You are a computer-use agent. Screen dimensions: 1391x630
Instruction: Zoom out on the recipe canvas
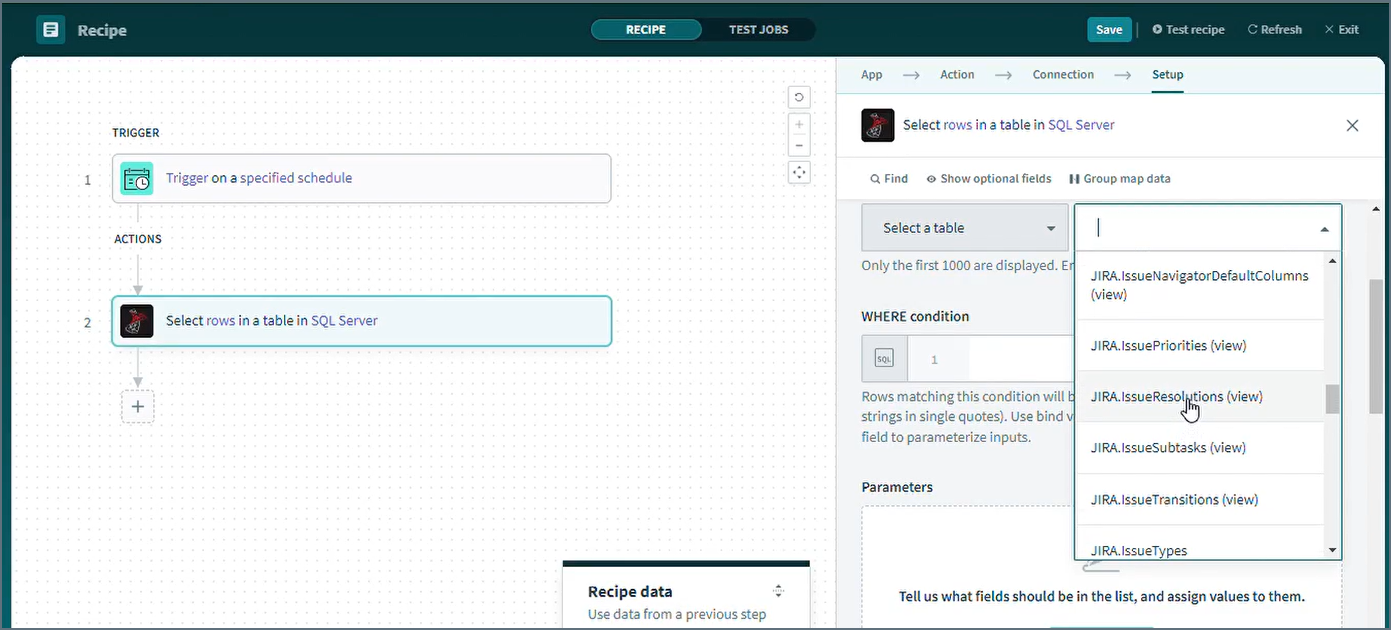coord(799,146)
